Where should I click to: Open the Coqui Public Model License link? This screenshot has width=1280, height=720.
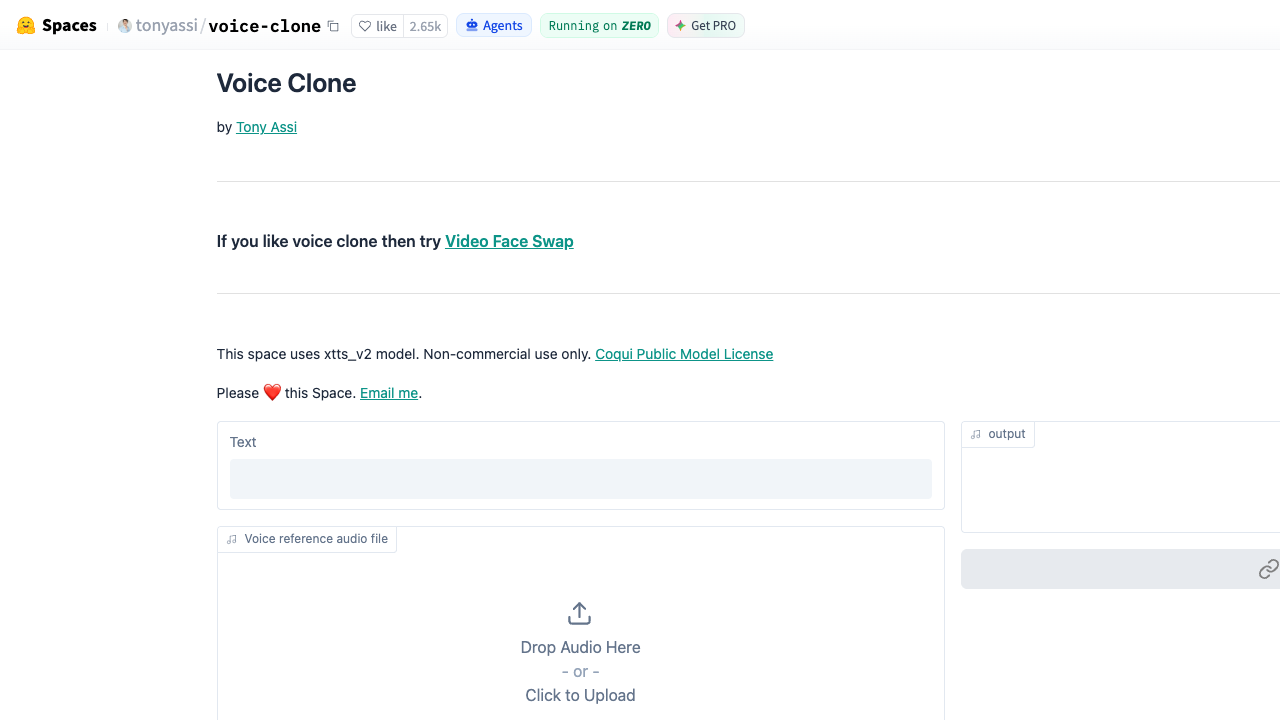tap(684, 354)
